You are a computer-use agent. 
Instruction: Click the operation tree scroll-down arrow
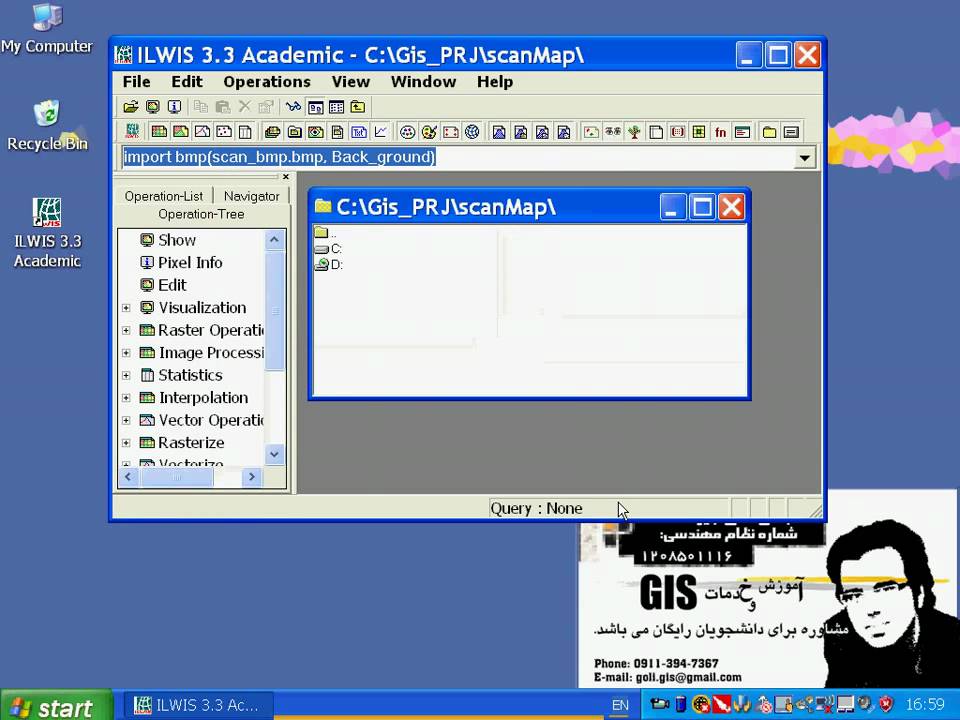tap(274, 454)
